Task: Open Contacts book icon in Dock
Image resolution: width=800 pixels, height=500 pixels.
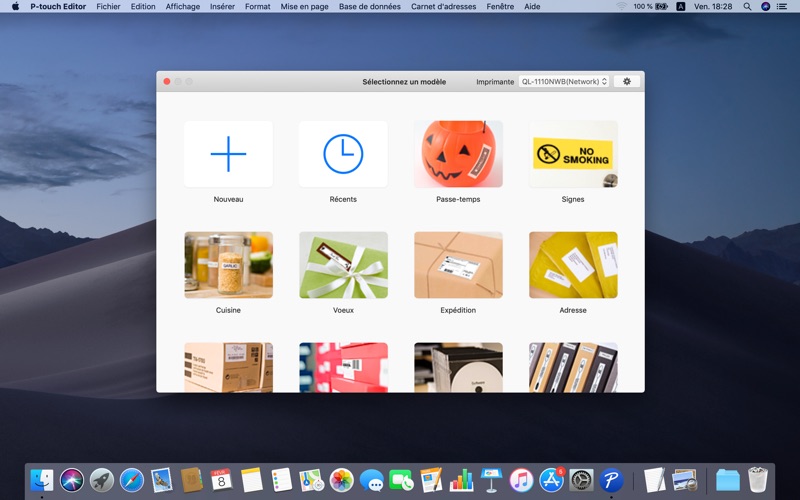Action: click(192, 480)
